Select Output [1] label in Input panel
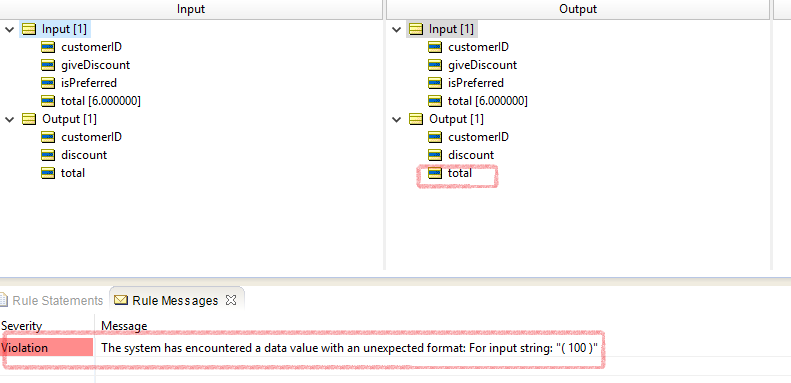Image resolution: width=791 pixels, height=383 pixels. 69,119
